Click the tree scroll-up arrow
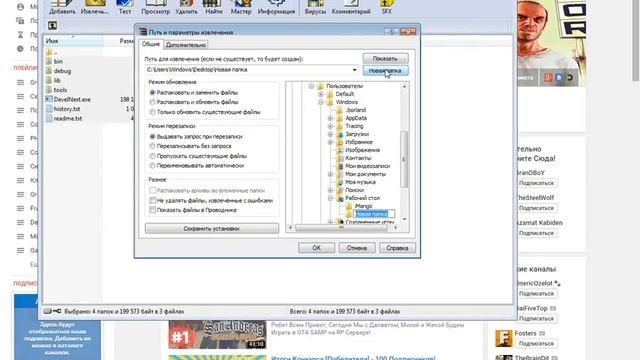Viewport: 640px width, 360px height. coord(404,87)
